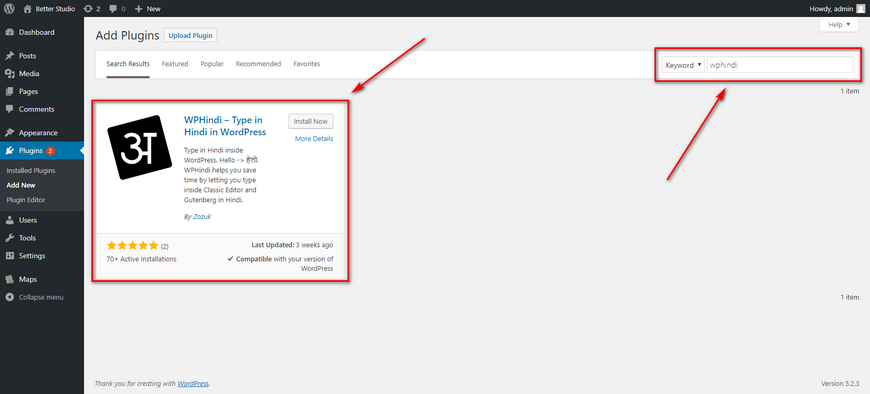
Task: Click the WordPress logo icon in admin bar
Action: 9,8
